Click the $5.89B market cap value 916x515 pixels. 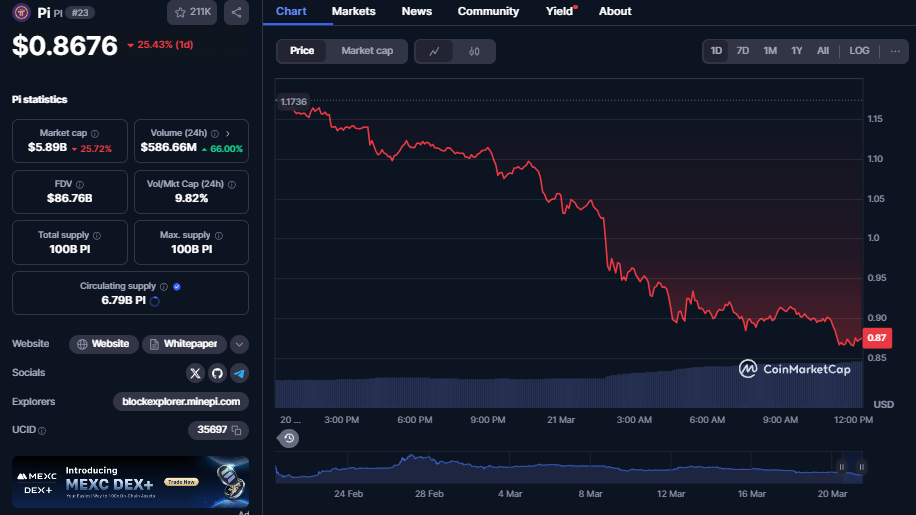(x=47, y=148)
